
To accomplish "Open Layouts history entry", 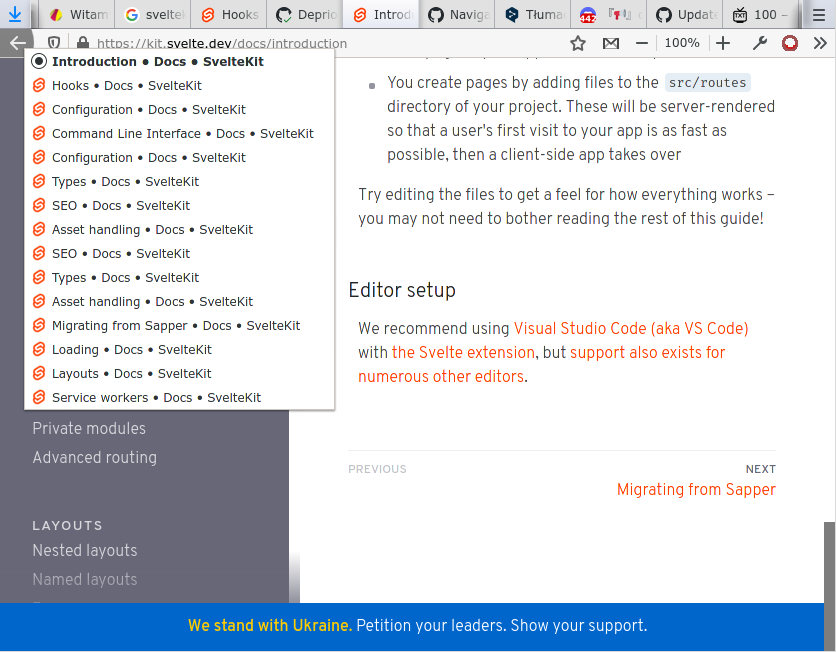I will pyautogui.click(x=179, y=374).
